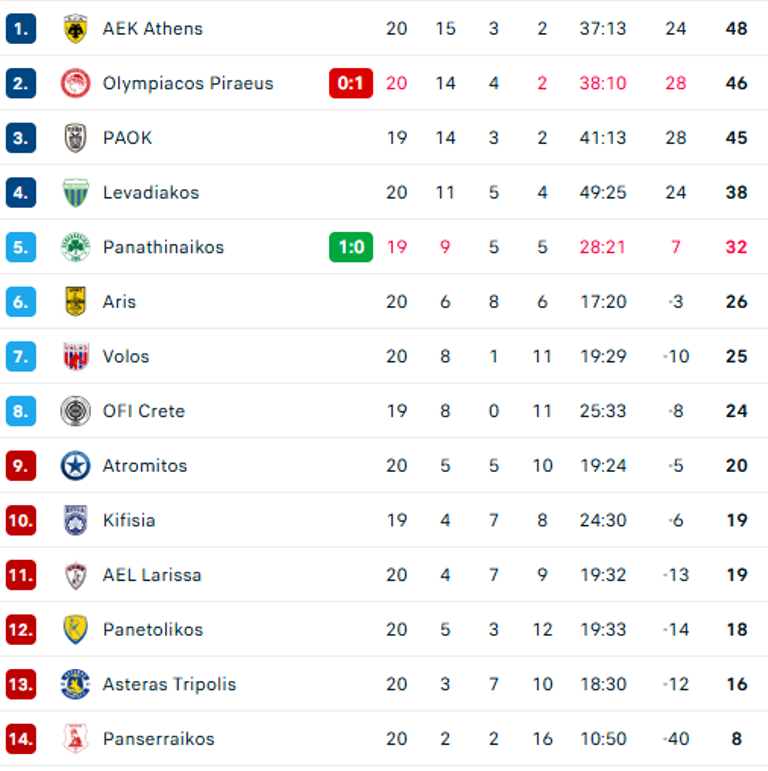Open the Panetolikos team link
Viewport: 768px width, 771px height.
point(153,630)
